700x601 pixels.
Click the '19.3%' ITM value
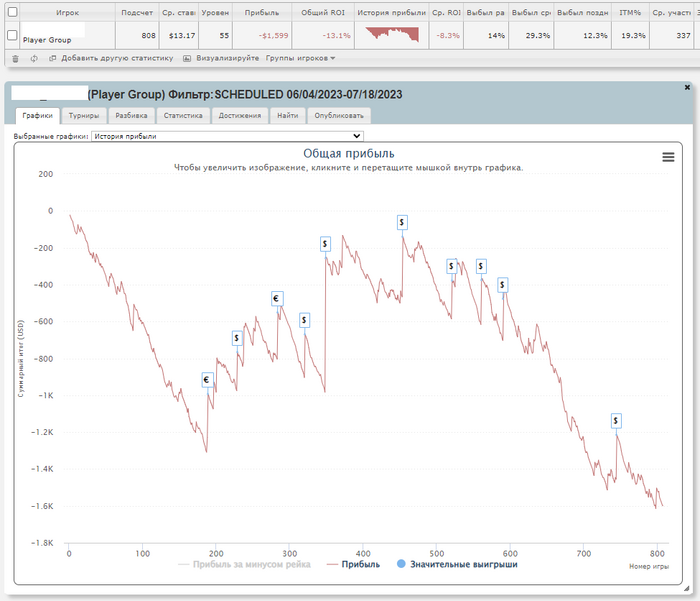633,36
